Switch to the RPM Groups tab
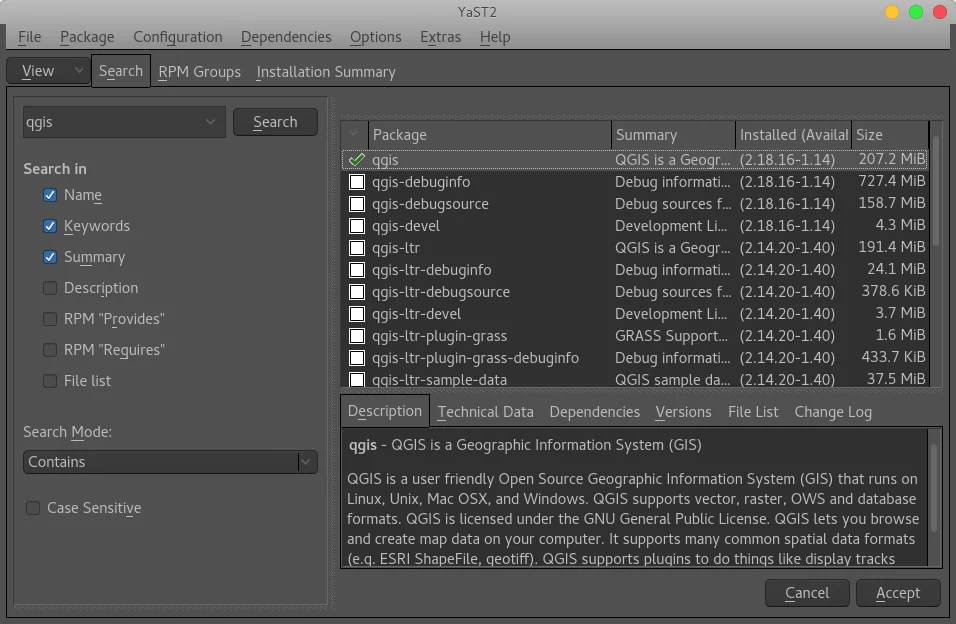 coord(199,71)
